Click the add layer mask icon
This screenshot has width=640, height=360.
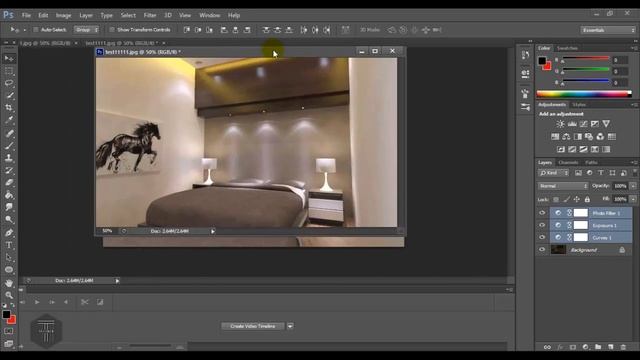(x=573, y=347)
